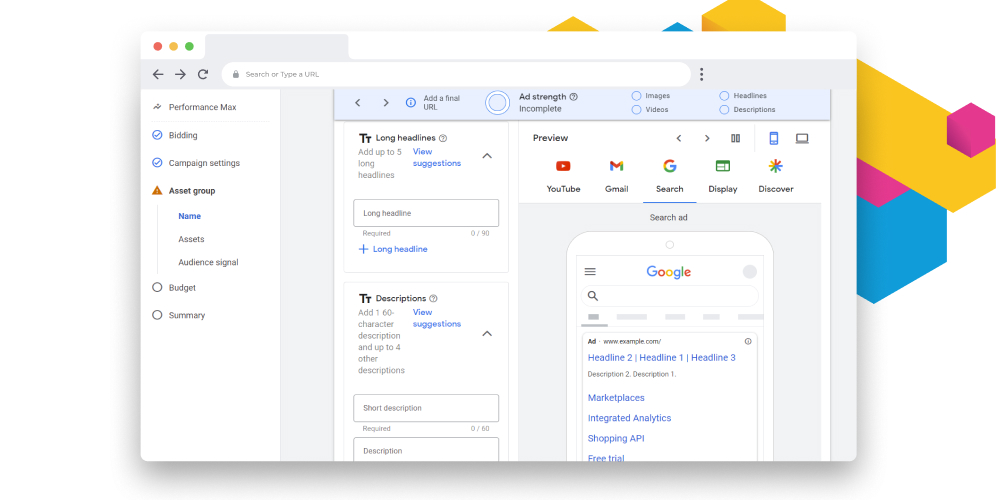Click into the second Description field
Viewport: 1000px width, 500px height.
[x=426, y=450]
